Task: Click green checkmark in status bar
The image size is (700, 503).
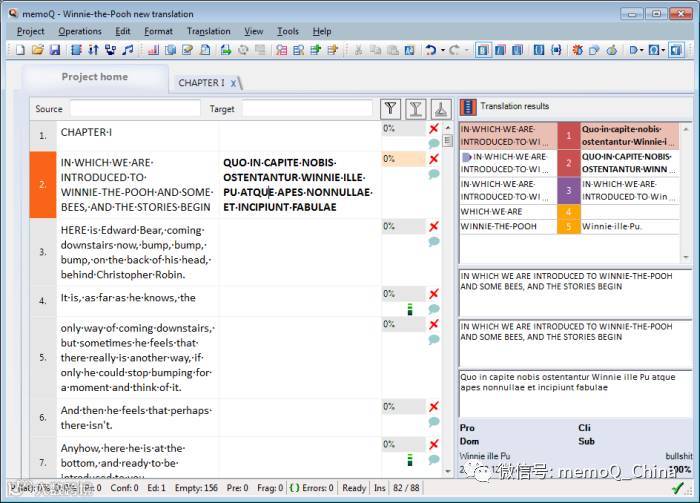Action: click(678, 488)
